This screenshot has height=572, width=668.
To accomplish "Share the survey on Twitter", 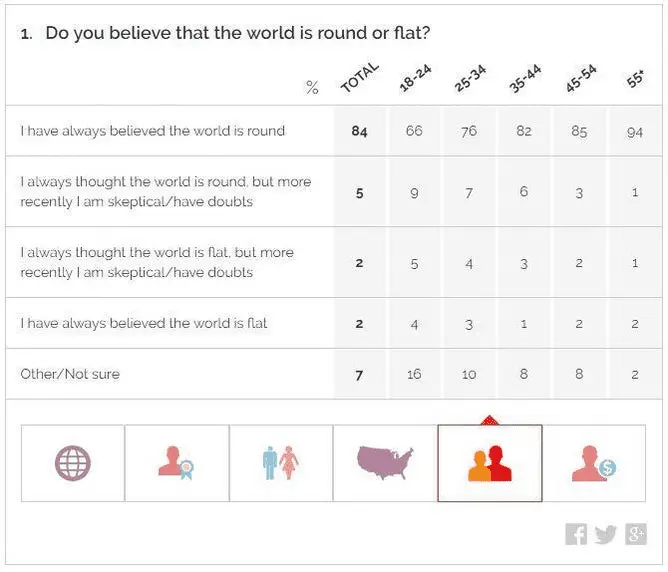I will [606, 534].
